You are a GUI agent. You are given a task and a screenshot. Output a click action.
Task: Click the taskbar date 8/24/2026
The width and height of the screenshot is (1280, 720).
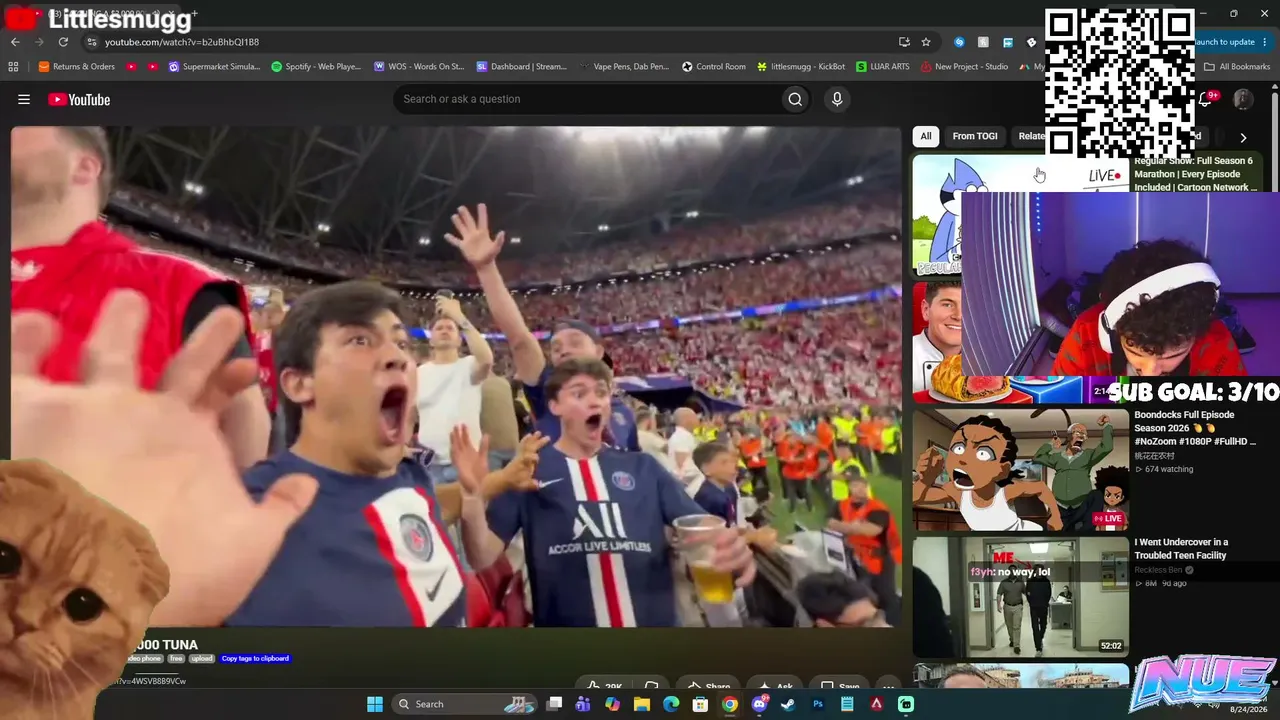click(1249, 708)
